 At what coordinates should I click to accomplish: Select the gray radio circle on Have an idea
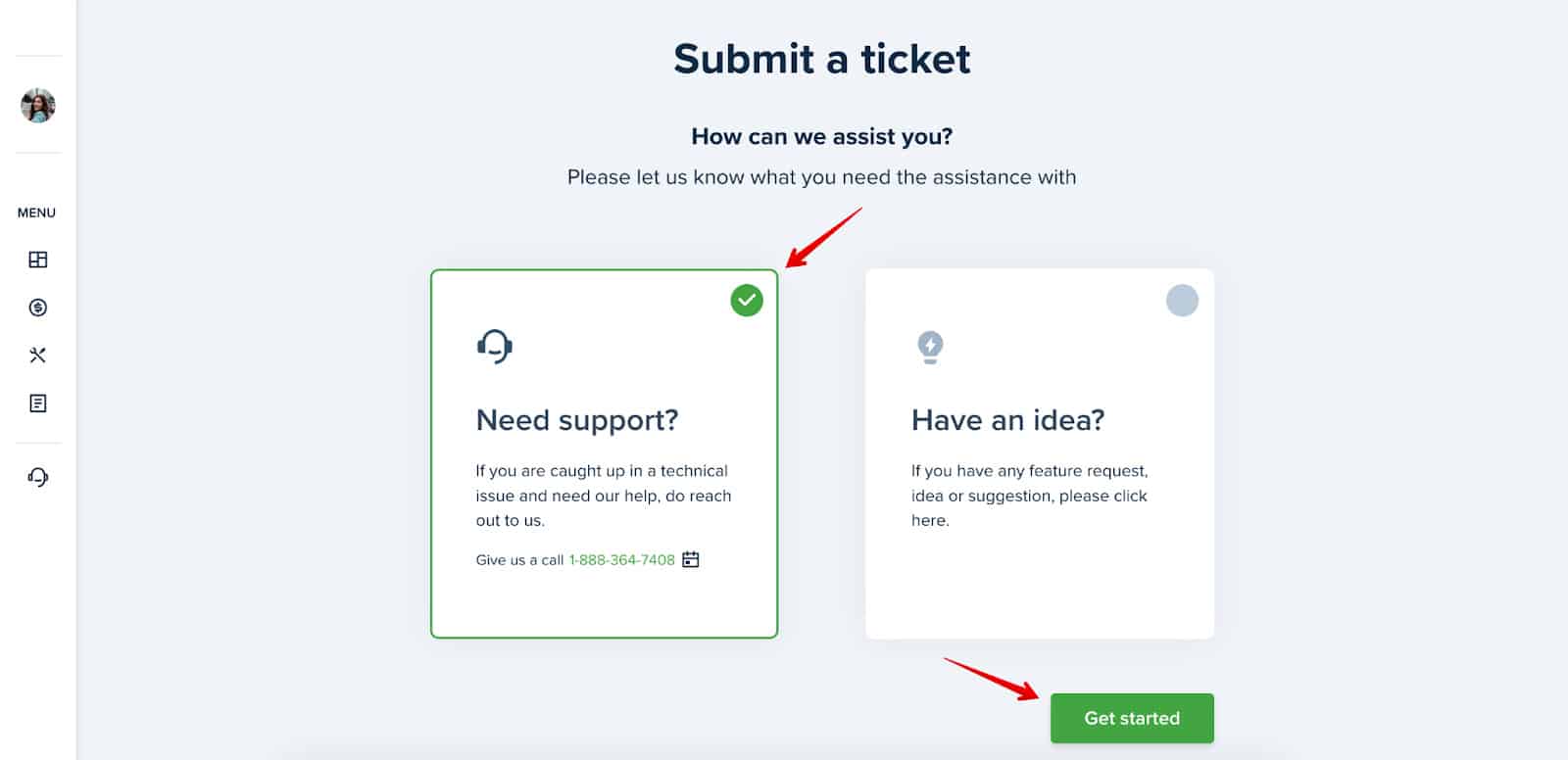coord(1182,300)
